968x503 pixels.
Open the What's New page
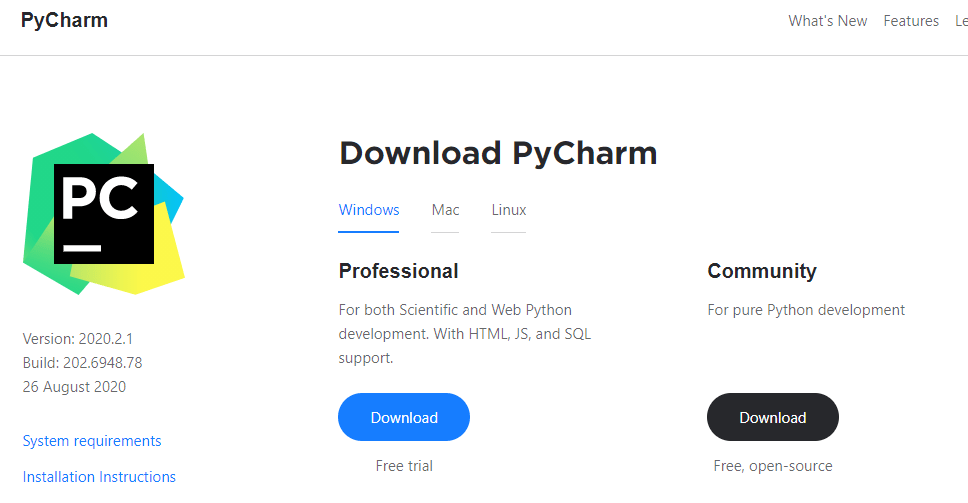pyautogui.click(x=827, y=21)
